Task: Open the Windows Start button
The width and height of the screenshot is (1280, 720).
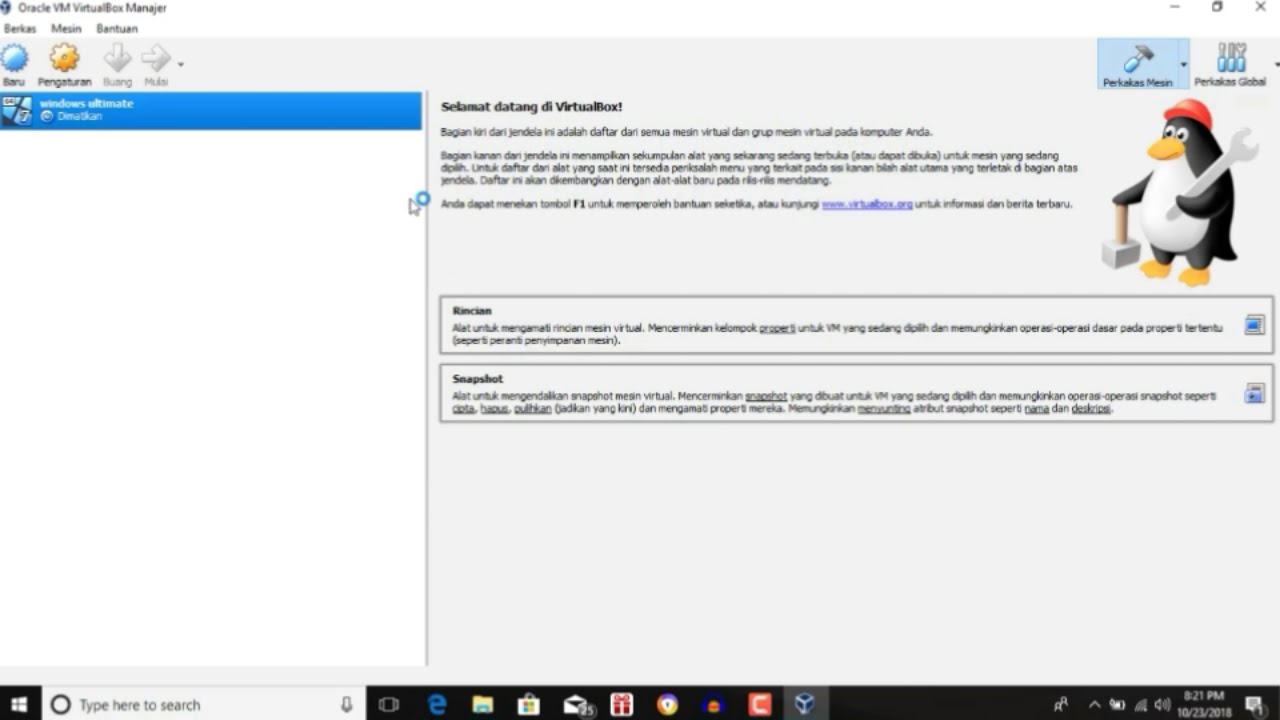Action: coord(20,704)
